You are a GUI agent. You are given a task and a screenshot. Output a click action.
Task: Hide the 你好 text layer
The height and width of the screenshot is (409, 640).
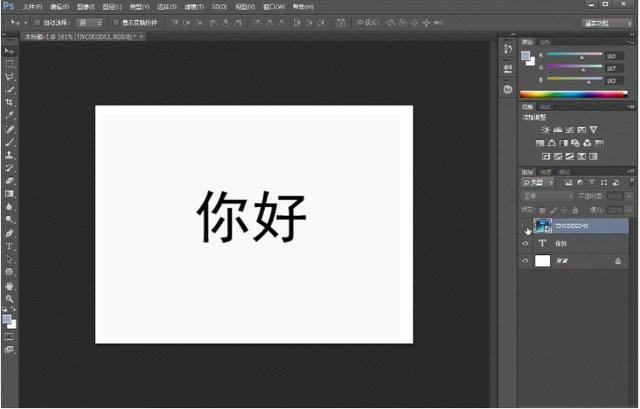[x=527, y=243]
